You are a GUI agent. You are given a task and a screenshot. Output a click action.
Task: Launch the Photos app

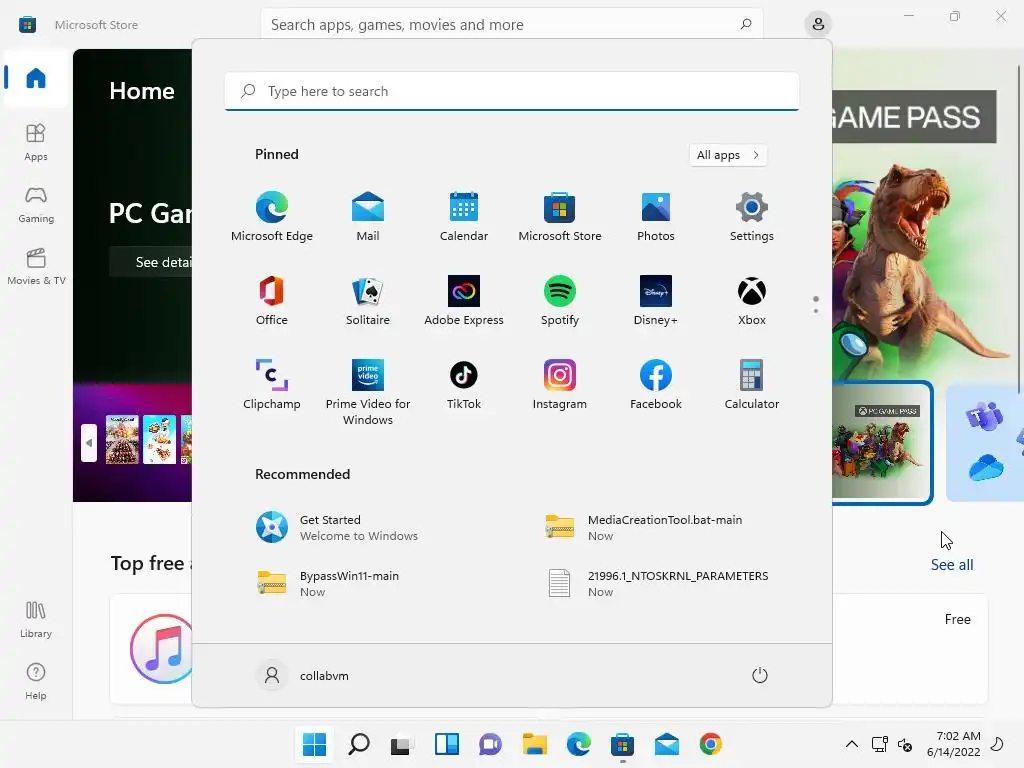pyautogui.click(x=656, y=216)
